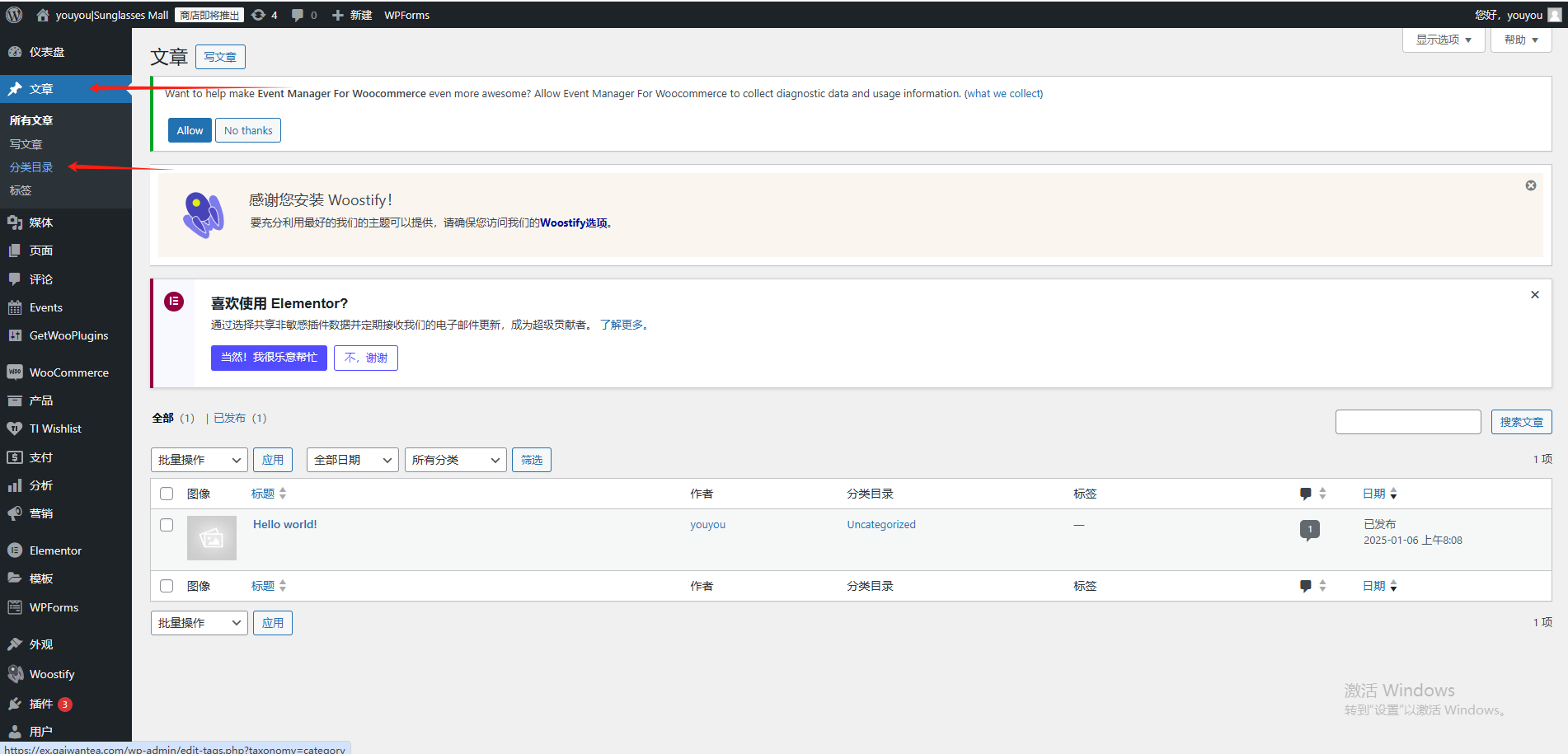The image size is (1568, 754).
Task: Open the Events calendar sidebar icon
Action: pyautogui.click(x=15, y=307)
